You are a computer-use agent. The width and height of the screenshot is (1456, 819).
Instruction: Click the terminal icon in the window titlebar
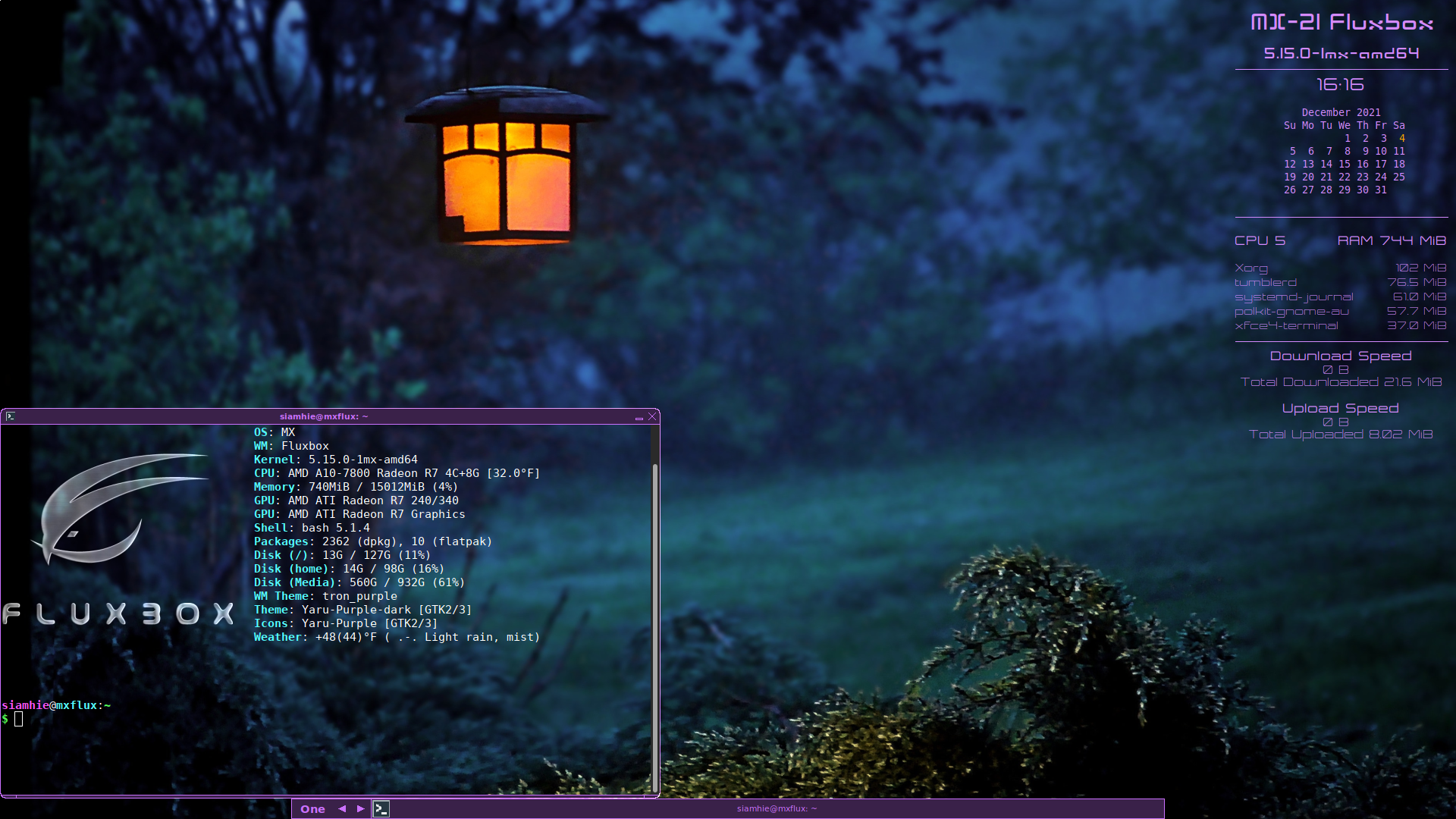tap(11, 416)
